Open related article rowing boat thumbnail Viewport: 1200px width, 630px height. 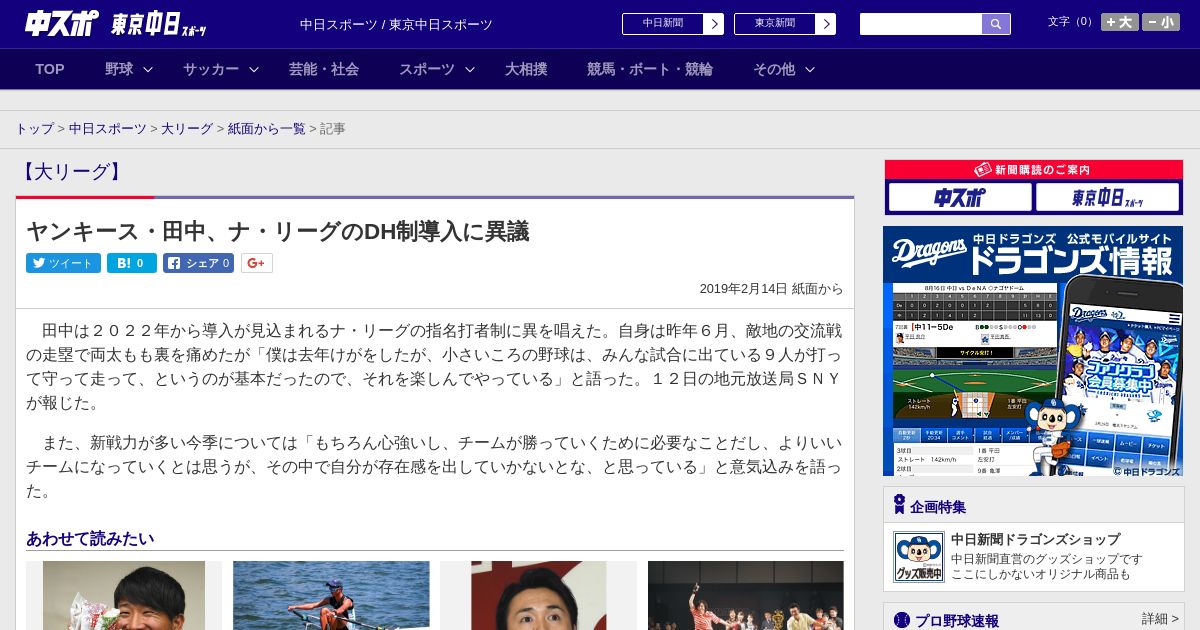[331, 595]
